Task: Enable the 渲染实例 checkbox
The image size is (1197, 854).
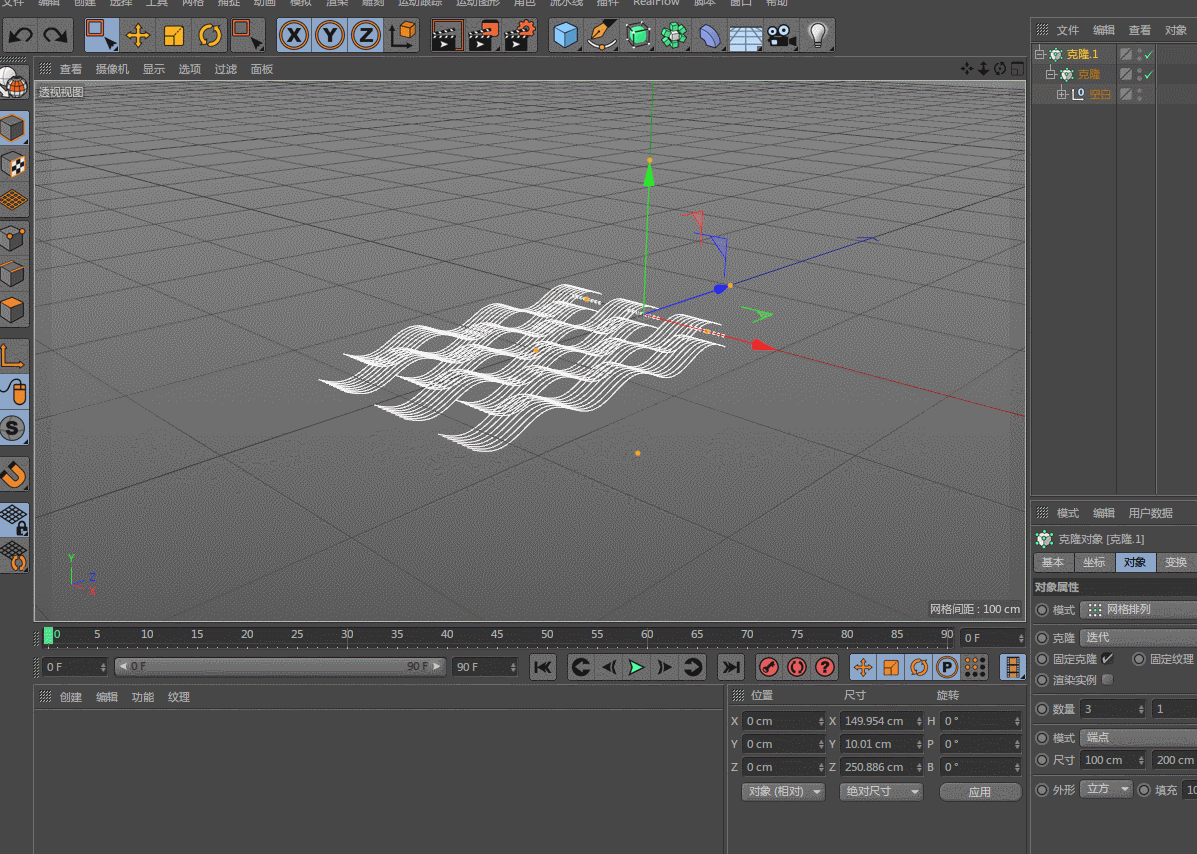Action: (x=1107, y=680)
